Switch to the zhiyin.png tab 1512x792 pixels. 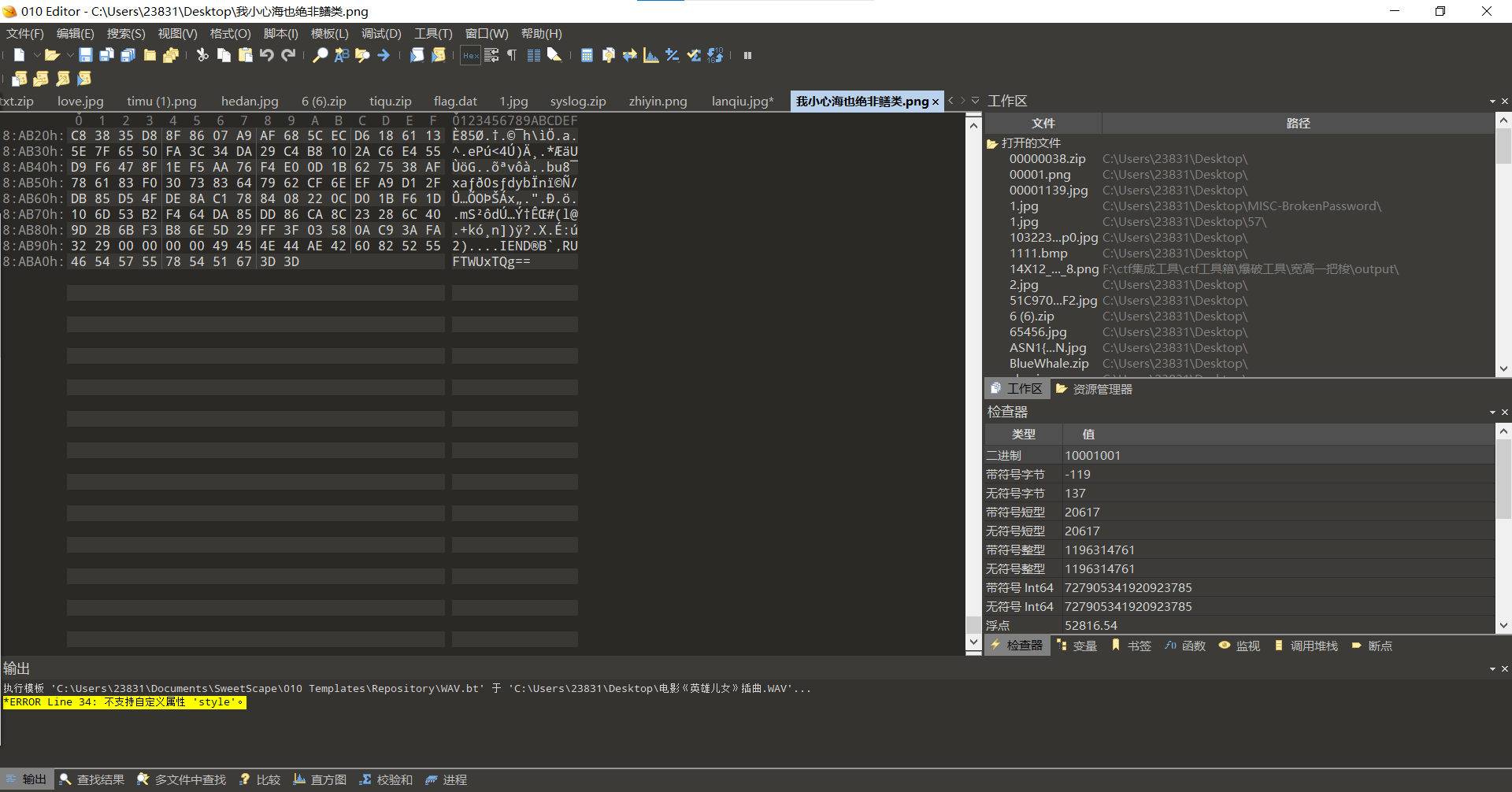click(658, 102)
